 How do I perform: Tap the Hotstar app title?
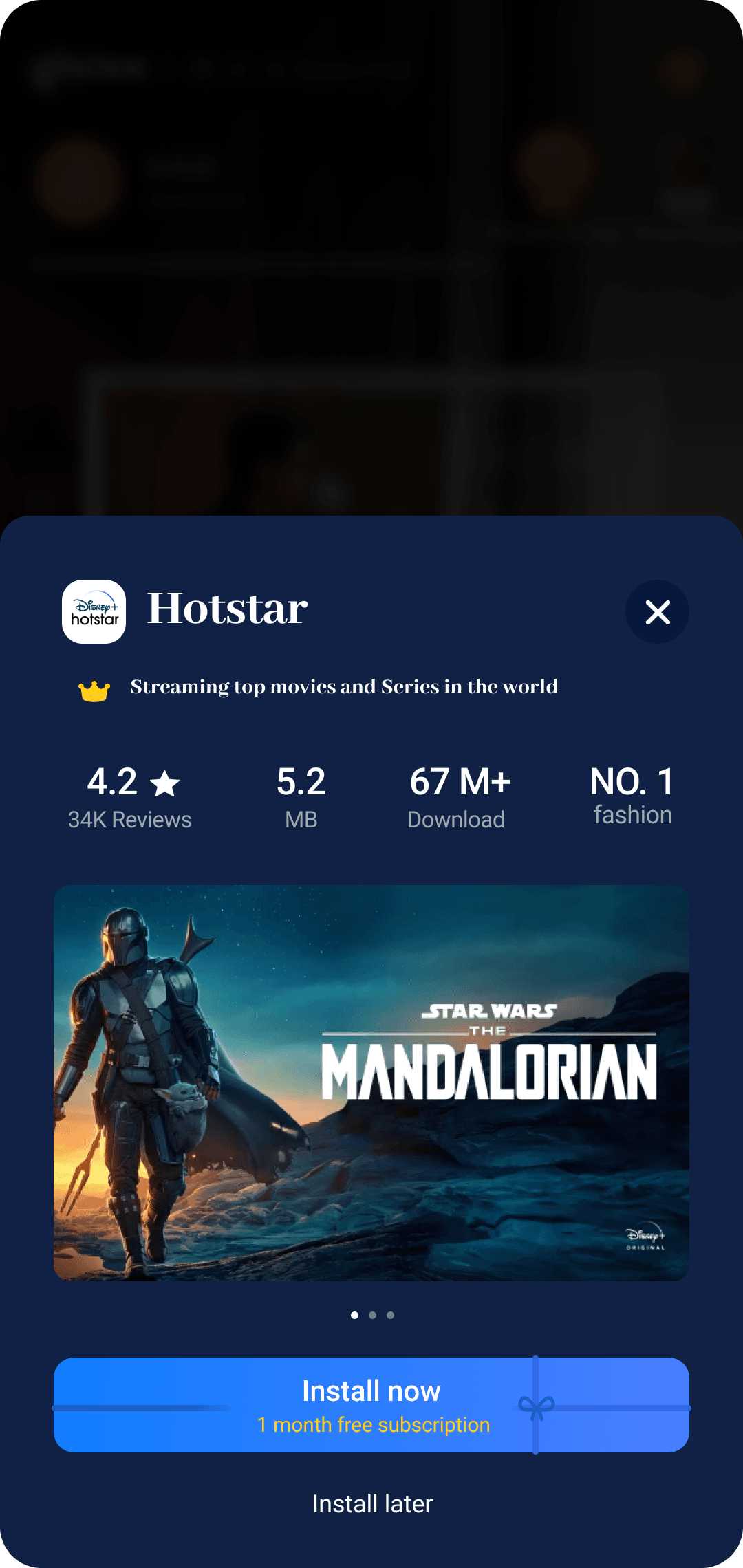[x=228, y=609]
